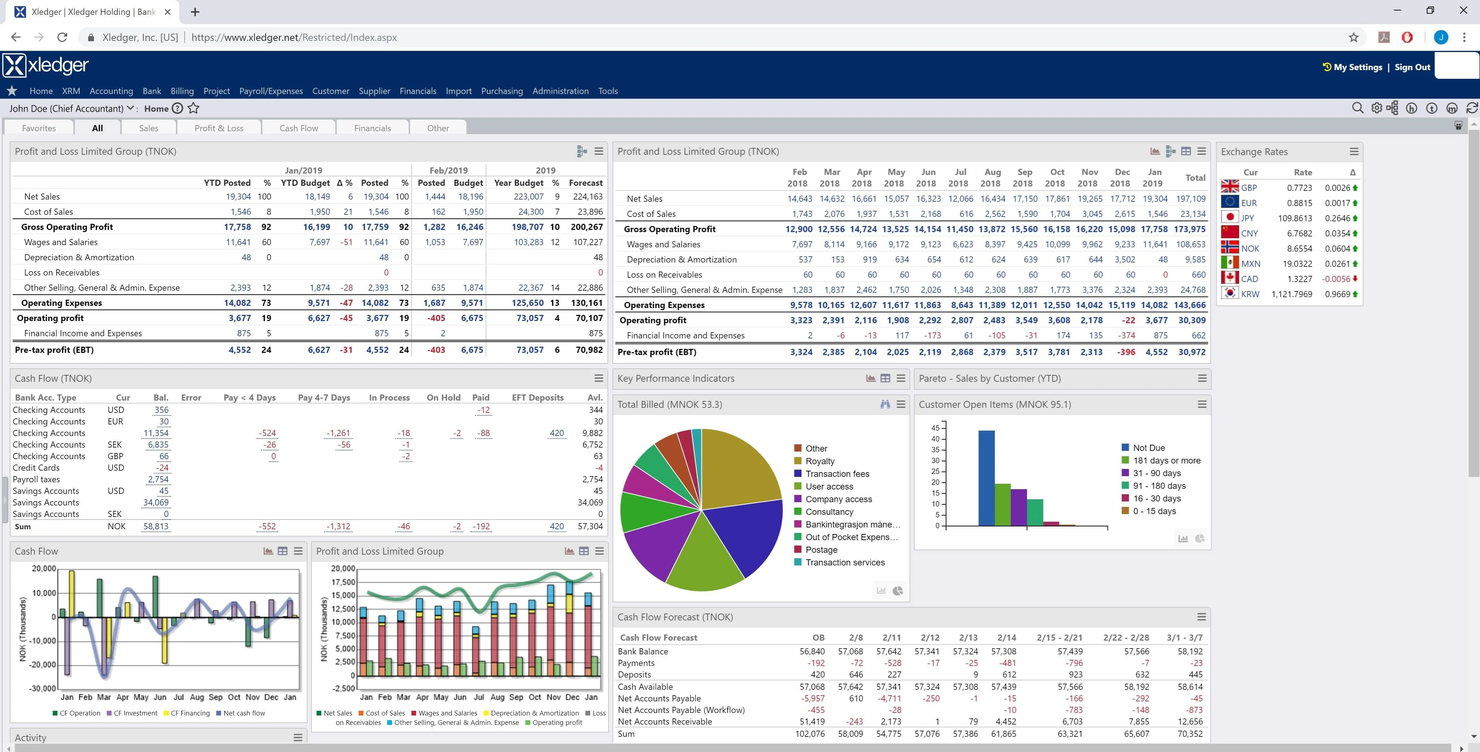Switch Total Billed to pie chart view

pyautogui.click(x=898, y=591)
